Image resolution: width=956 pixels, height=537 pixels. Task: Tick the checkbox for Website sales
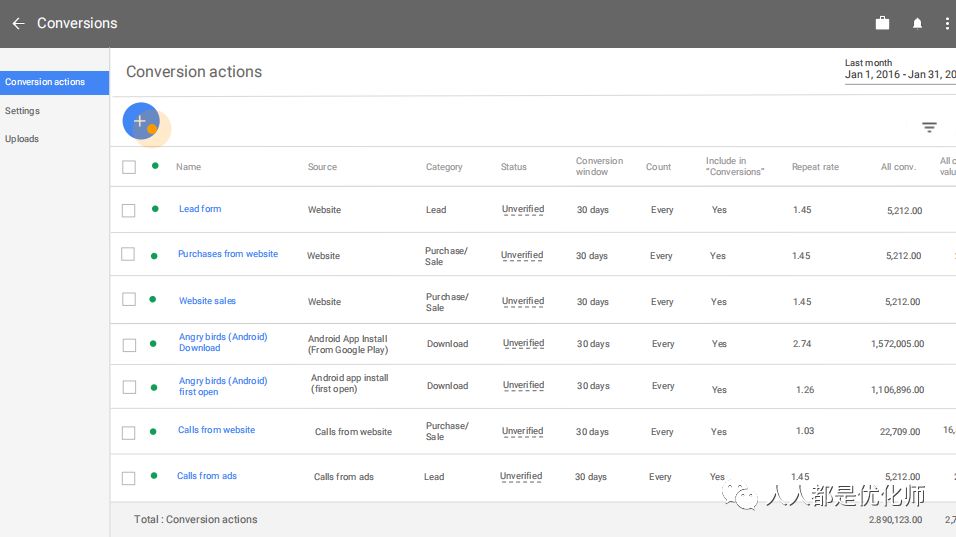pyautogui.click(x=129, y=299)
